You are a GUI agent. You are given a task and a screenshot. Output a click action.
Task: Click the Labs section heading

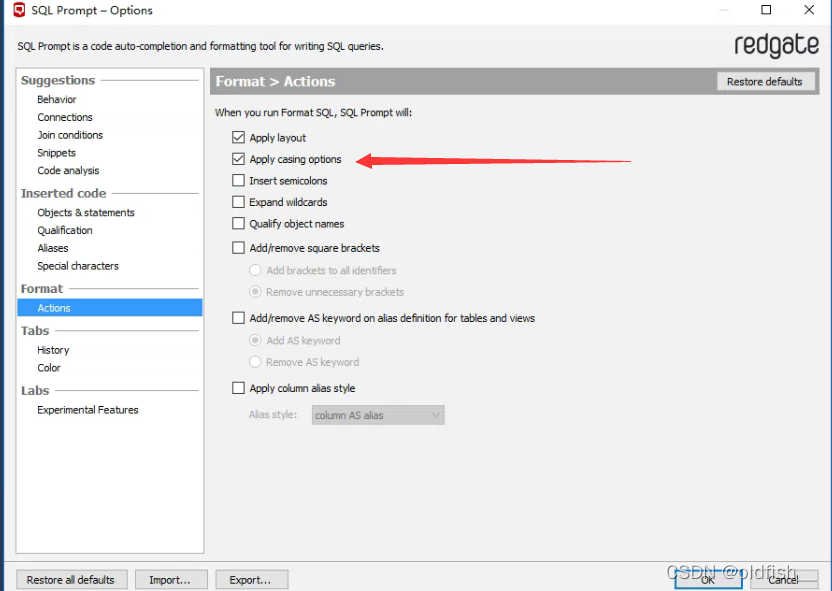click(34, 390)
